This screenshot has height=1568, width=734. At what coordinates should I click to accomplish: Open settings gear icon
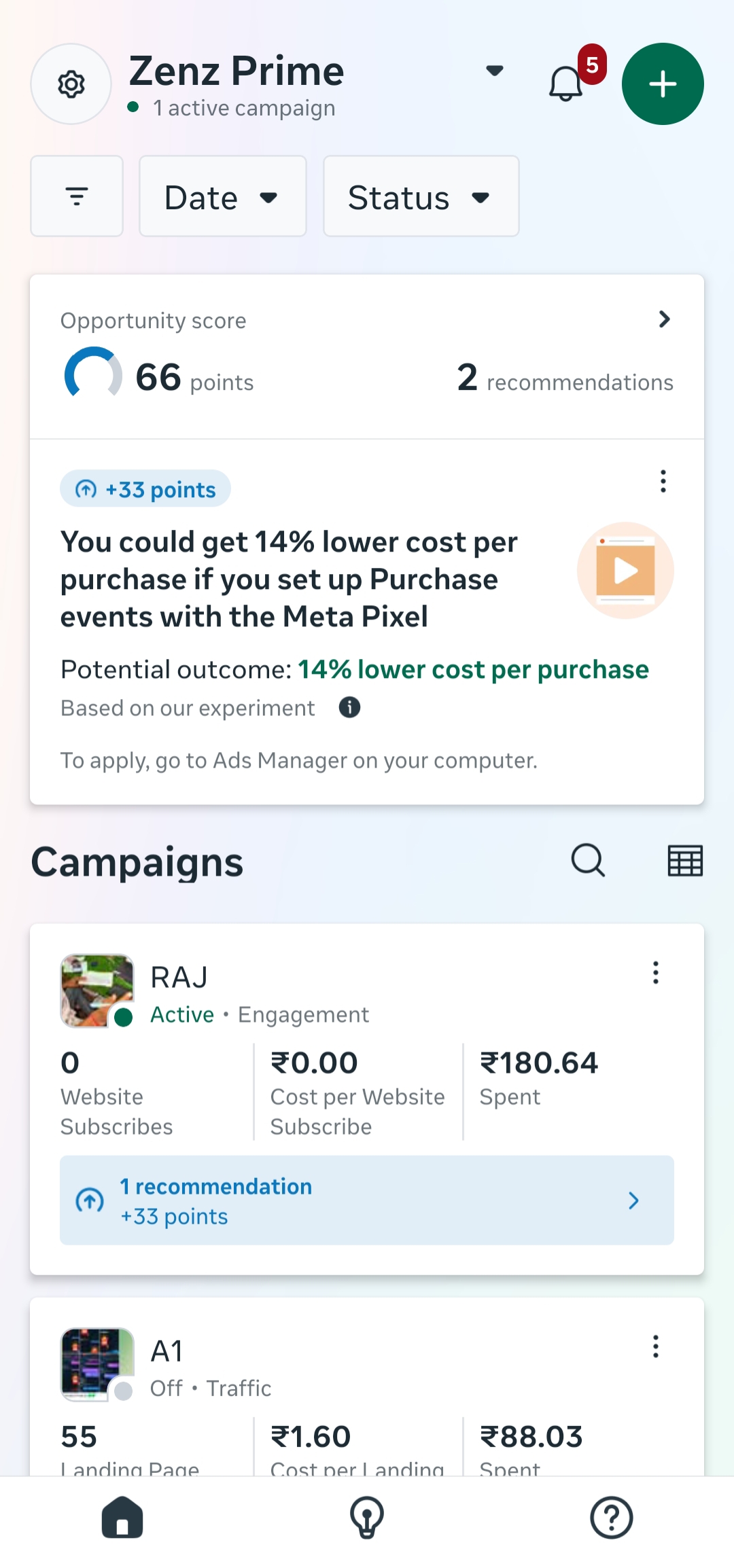tap(71, 84)
